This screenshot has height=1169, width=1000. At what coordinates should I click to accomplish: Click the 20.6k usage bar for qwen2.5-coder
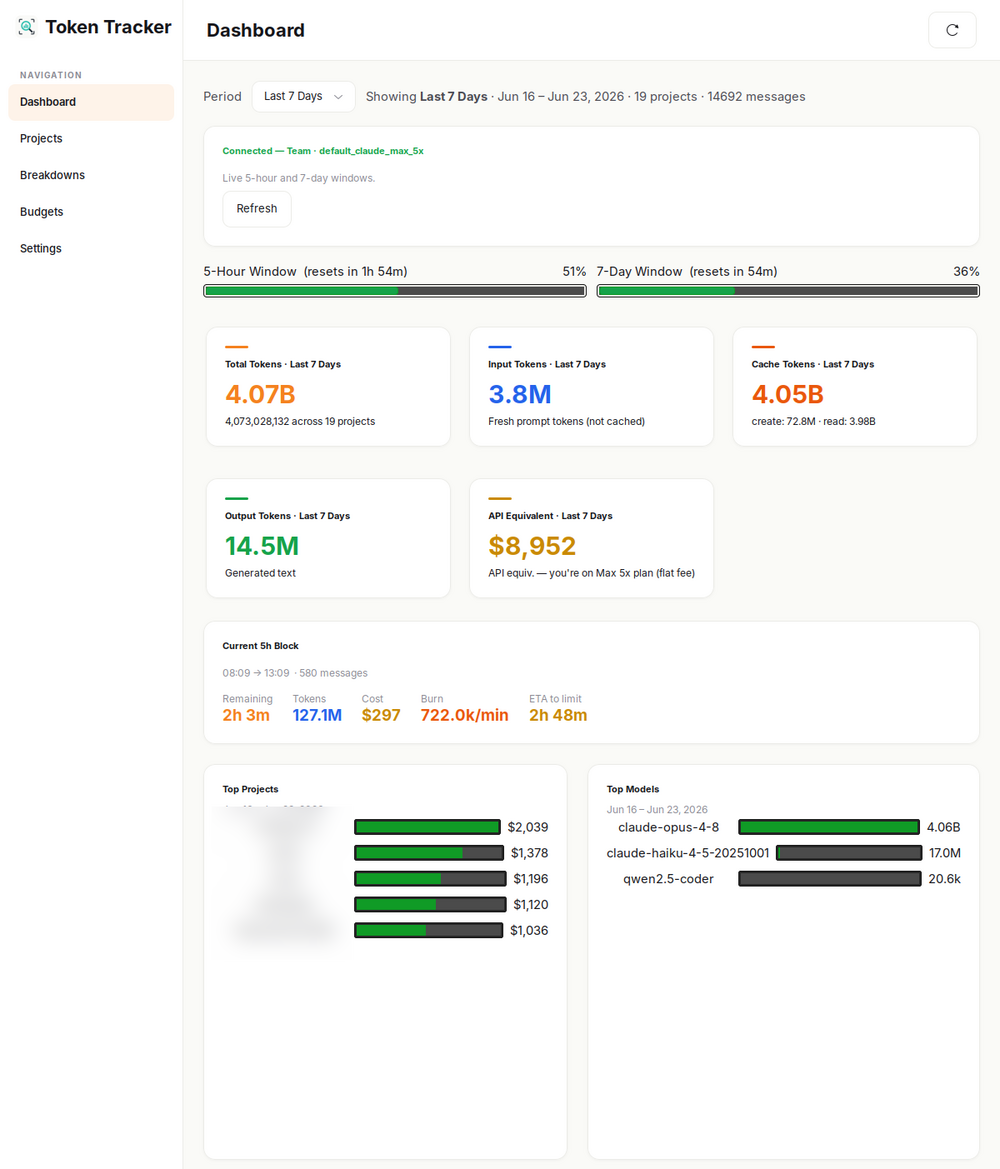[x=829, y=878]
